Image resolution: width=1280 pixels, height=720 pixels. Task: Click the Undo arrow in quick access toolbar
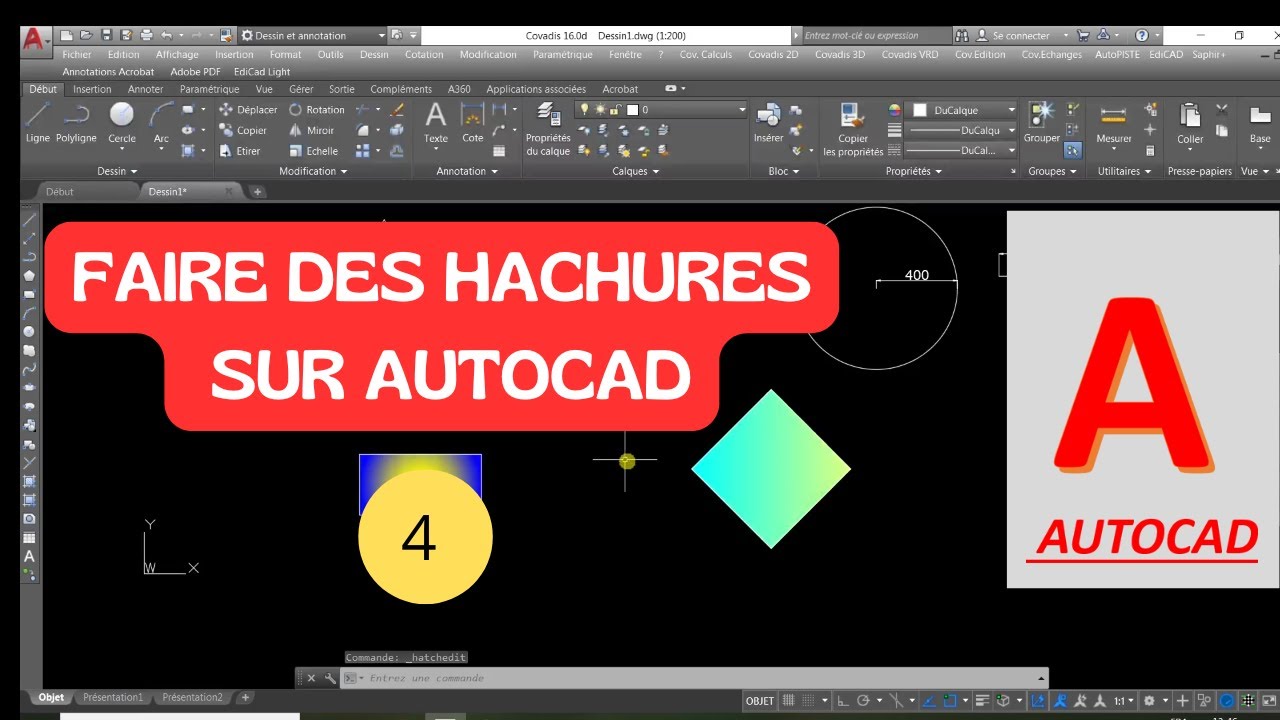166,35
